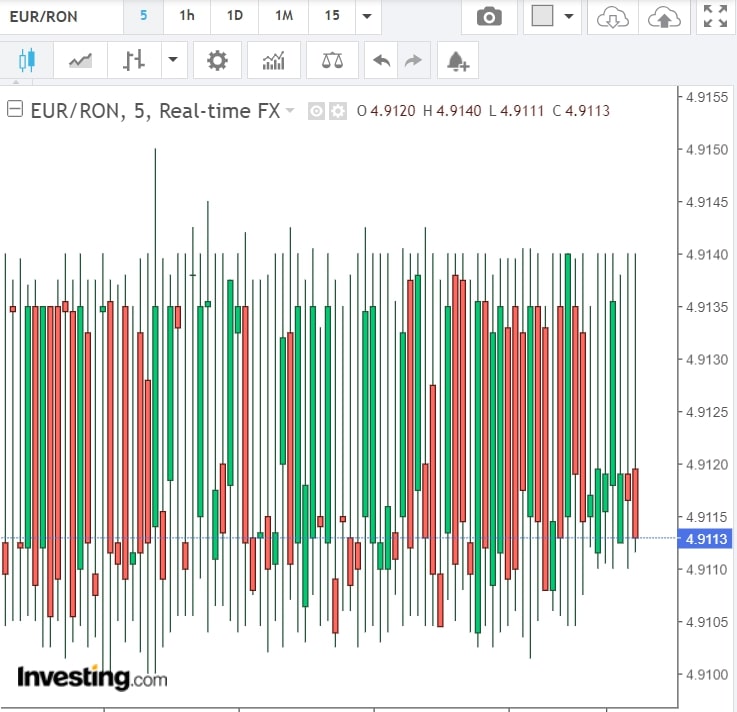Select the 1D timeframe
The width and height of the screenshot is (737, 712).
[x=234, y=17]
